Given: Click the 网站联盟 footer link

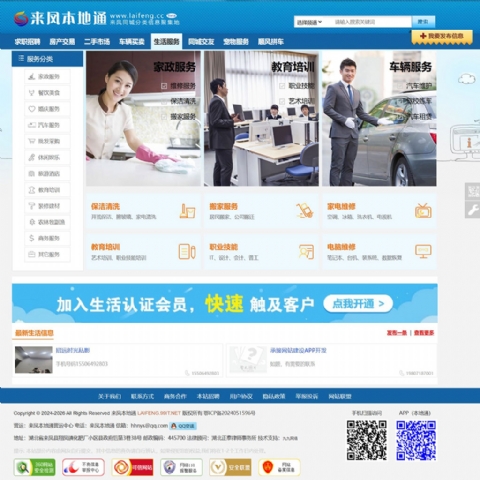Looking at the screenshot, I should point(340,396).
